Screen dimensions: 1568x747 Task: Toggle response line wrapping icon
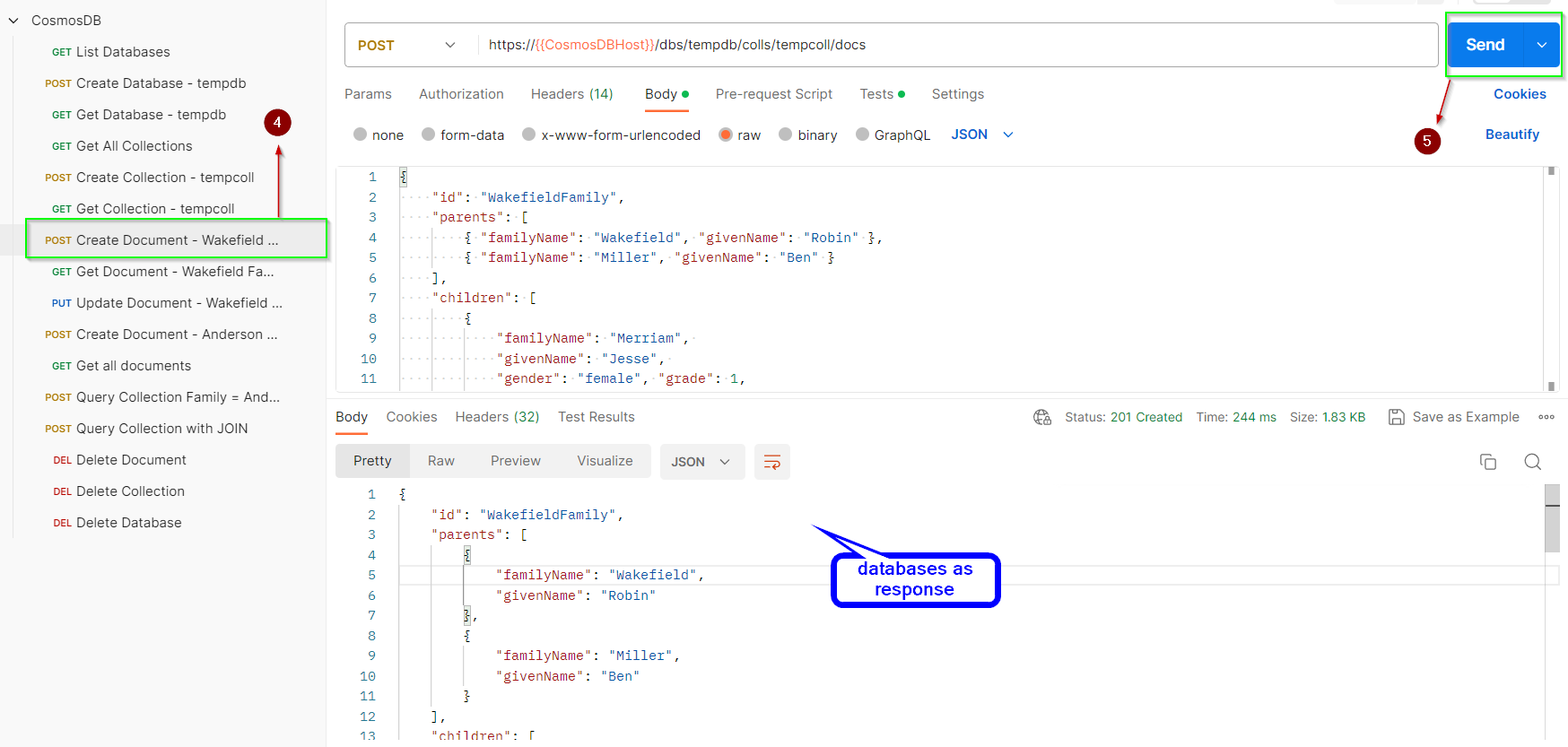(772, 462)
